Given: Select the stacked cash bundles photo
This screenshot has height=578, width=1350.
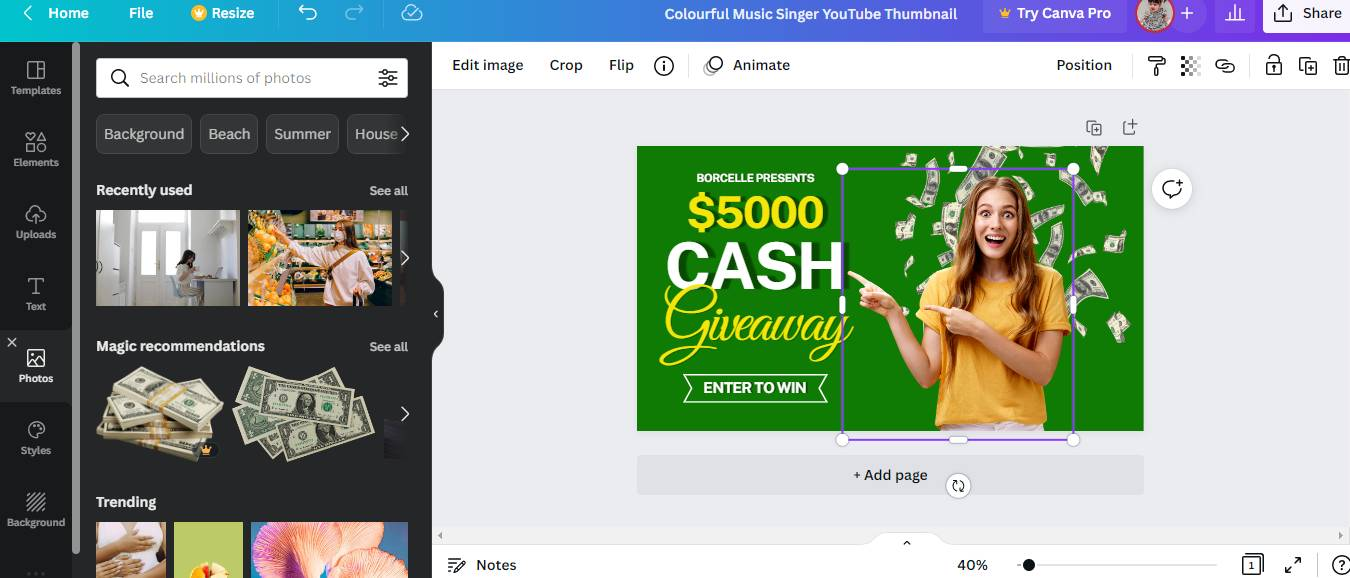Looking at the screenshot, I should coord(160,414).
